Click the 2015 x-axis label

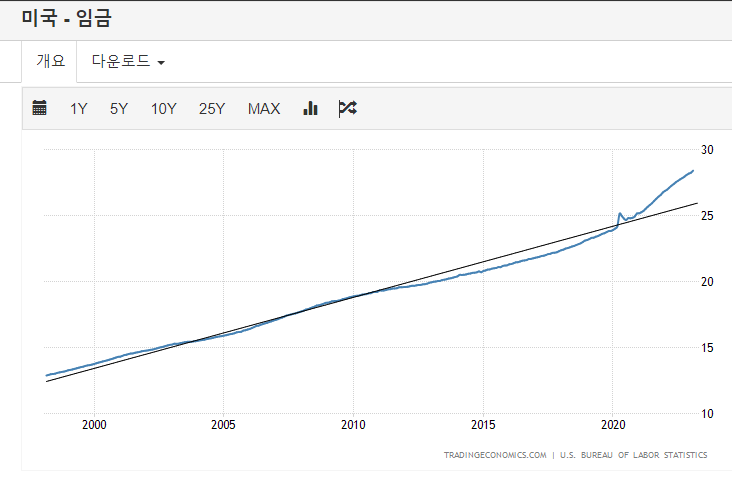coord(483,424)
